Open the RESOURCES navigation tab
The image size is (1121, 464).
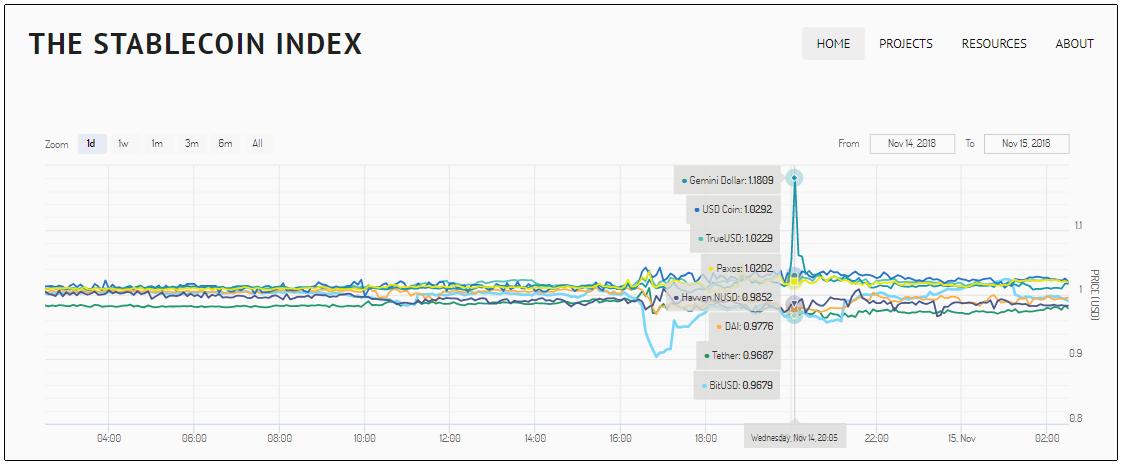(994, 44)
